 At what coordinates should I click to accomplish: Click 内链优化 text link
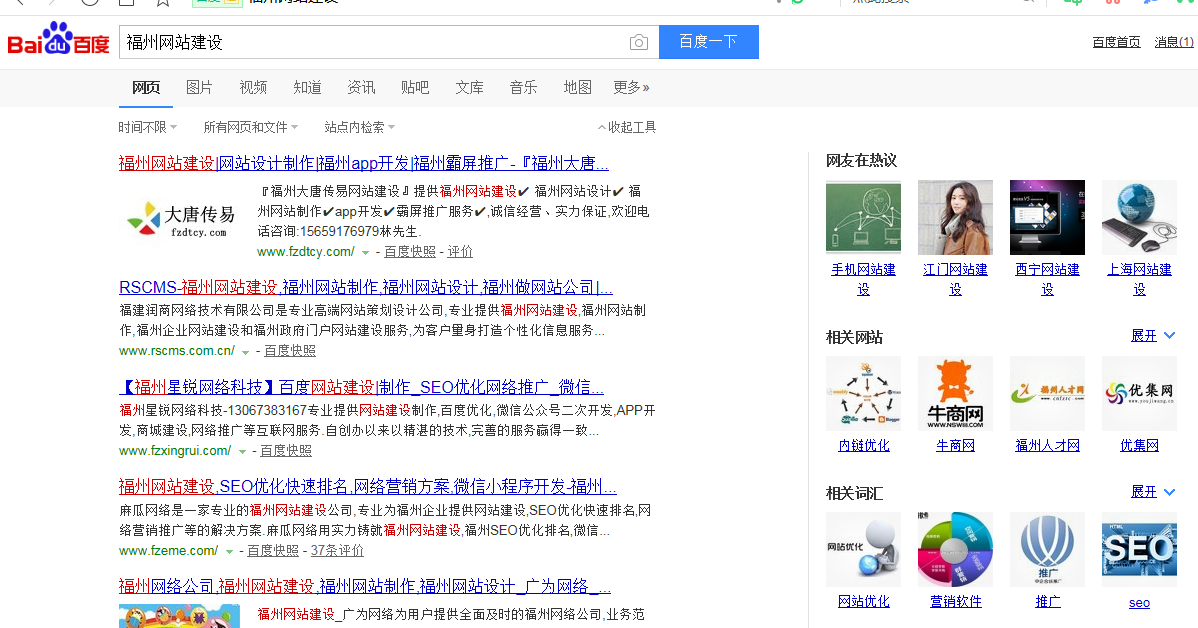point(863,445)
